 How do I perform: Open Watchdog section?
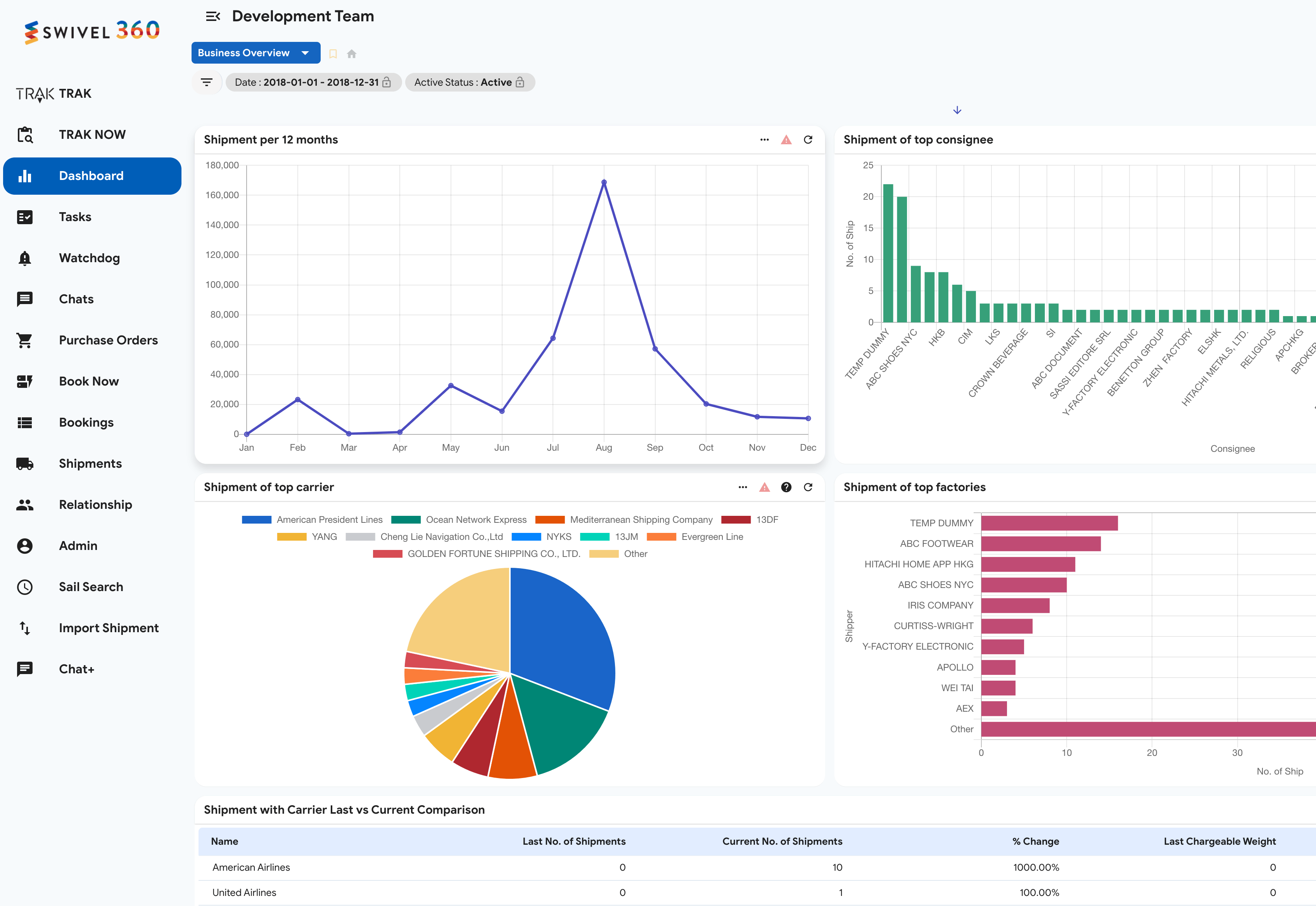point(92,258)
